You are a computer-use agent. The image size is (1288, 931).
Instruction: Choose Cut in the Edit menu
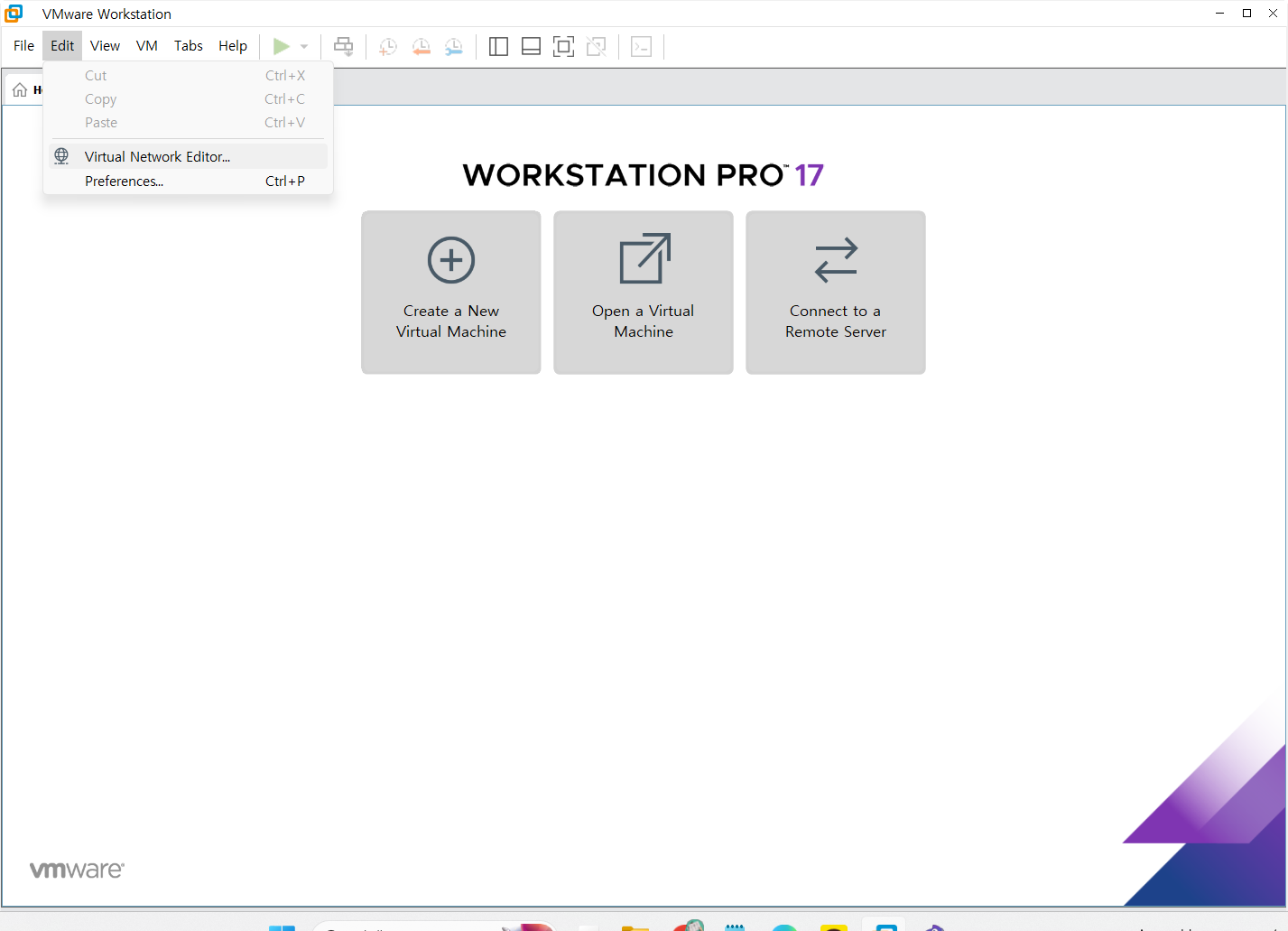[x=188, y=76]
